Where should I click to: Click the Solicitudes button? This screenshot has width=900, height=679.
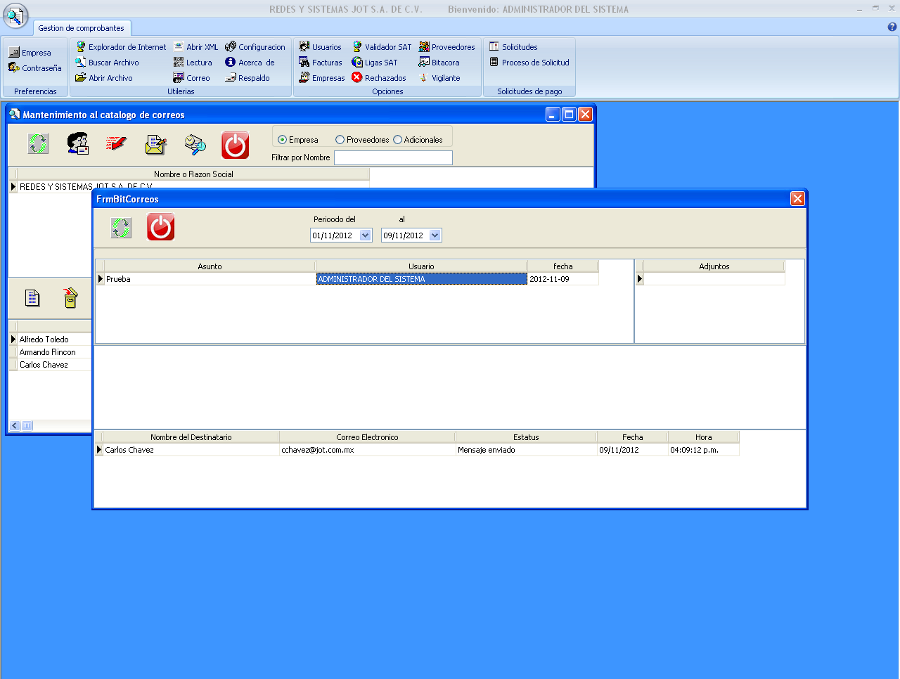[513, 47]
